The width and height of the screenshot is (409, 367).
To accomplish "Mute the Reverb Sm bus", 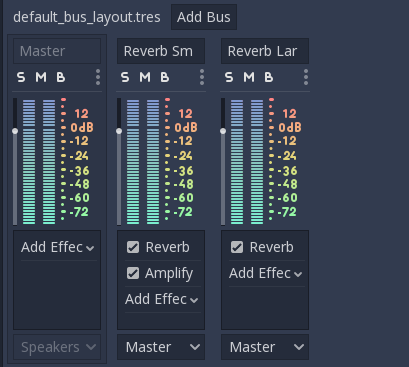I will pyautogui.click(x=145, y=77).
